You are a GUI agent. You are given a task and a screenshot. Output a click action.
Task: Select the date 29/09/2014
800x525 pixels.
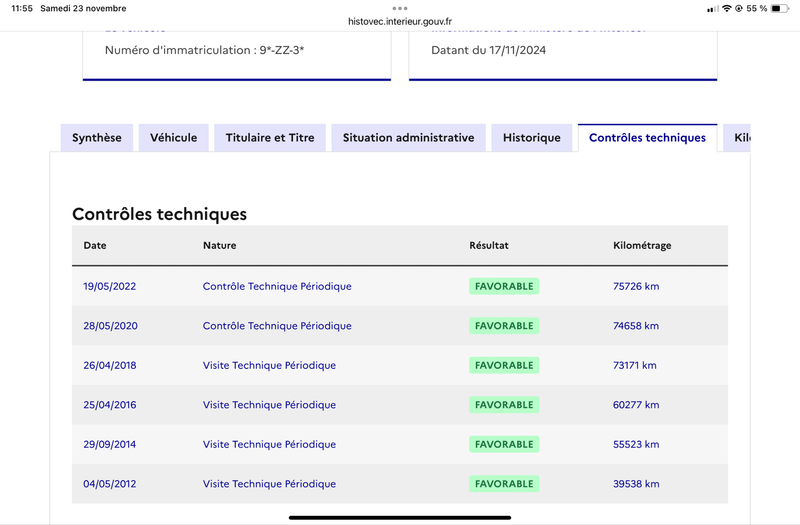(x=110, y=444)
